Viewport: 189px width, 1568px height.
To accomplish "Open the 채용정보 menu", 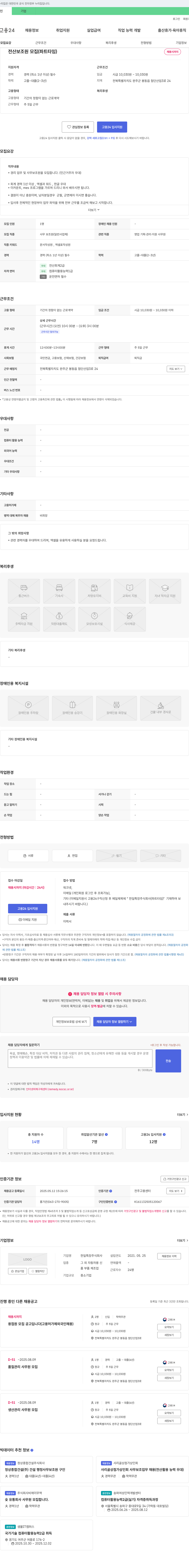I will pos(32,31).
